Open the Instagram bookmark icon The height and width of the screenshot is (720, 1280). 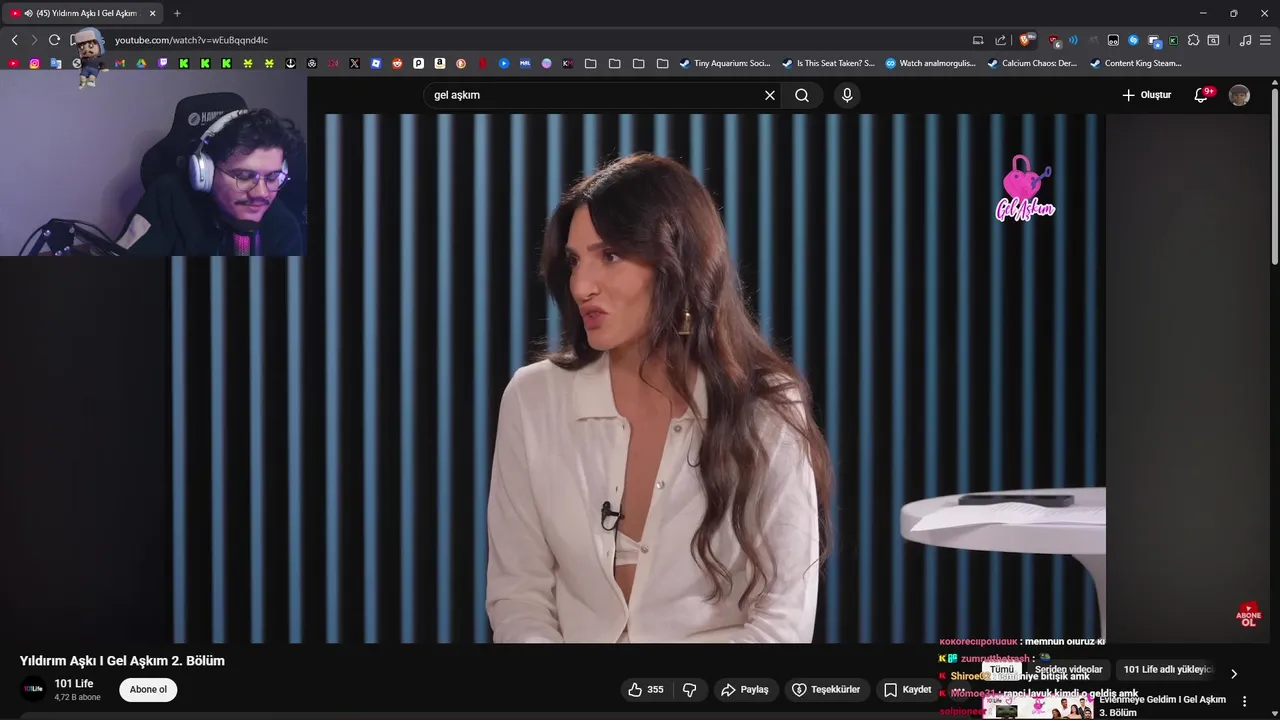(x=34, y=63)
